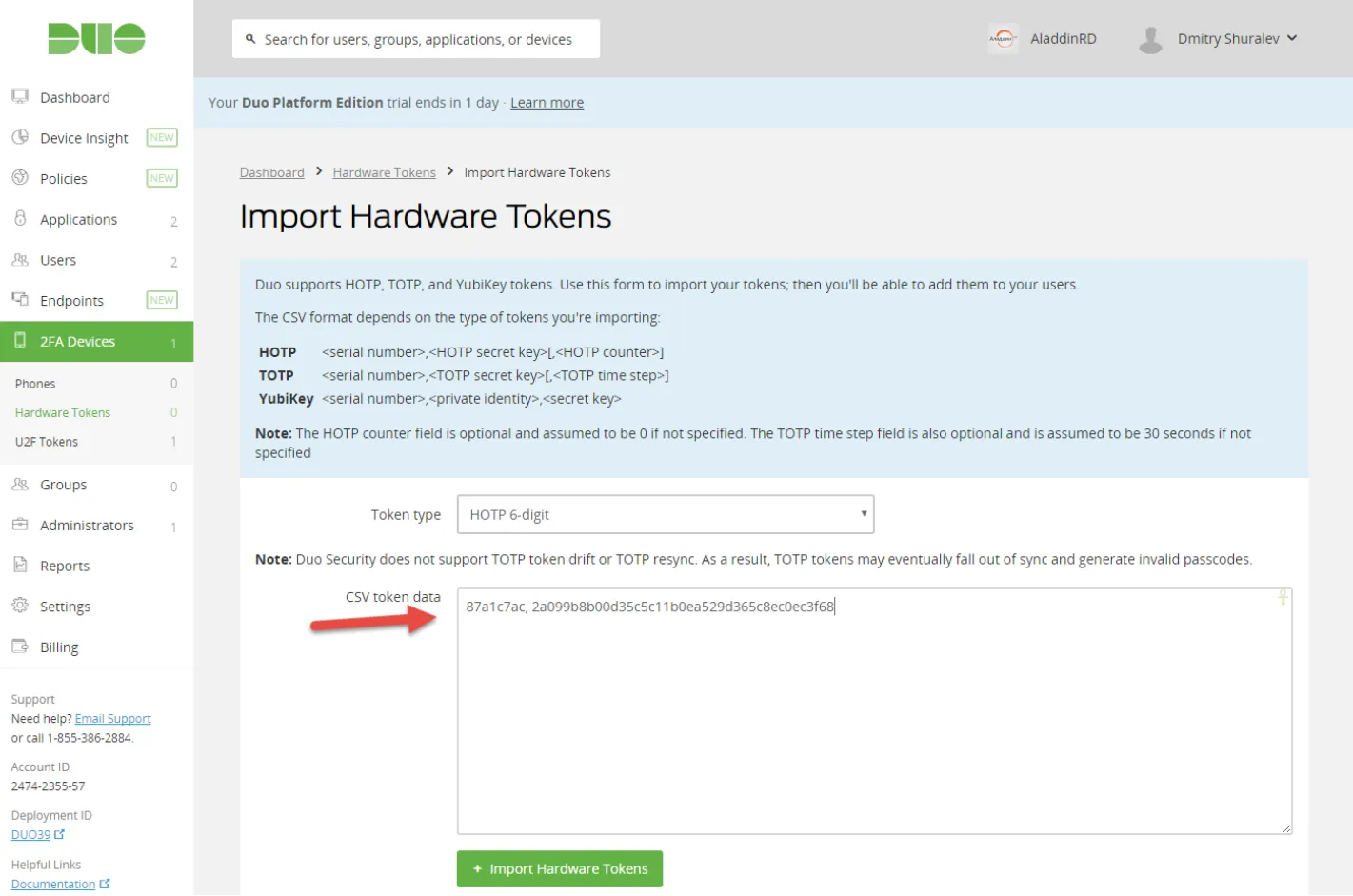Image resolution: width=1353 pixels, height=896 pixels.
Task: Click the Endpoints devices icon
Action: 20,300
